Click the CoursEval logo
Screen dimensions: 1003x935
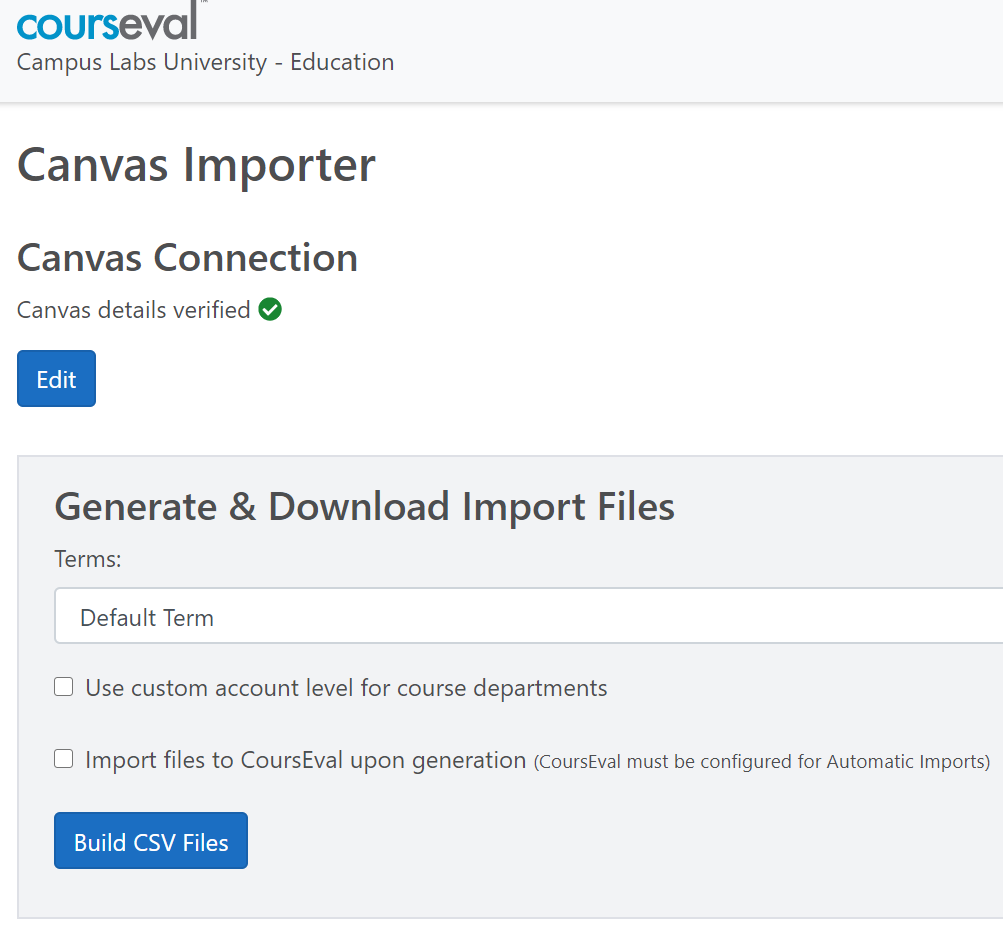point(108,22)
